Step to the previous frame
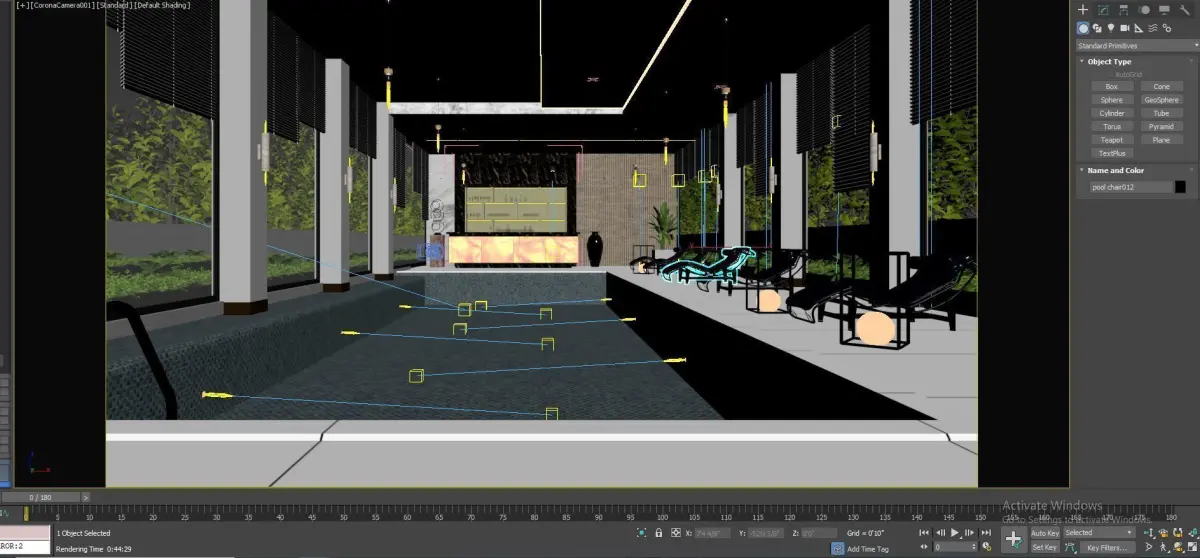 point(940,532)
